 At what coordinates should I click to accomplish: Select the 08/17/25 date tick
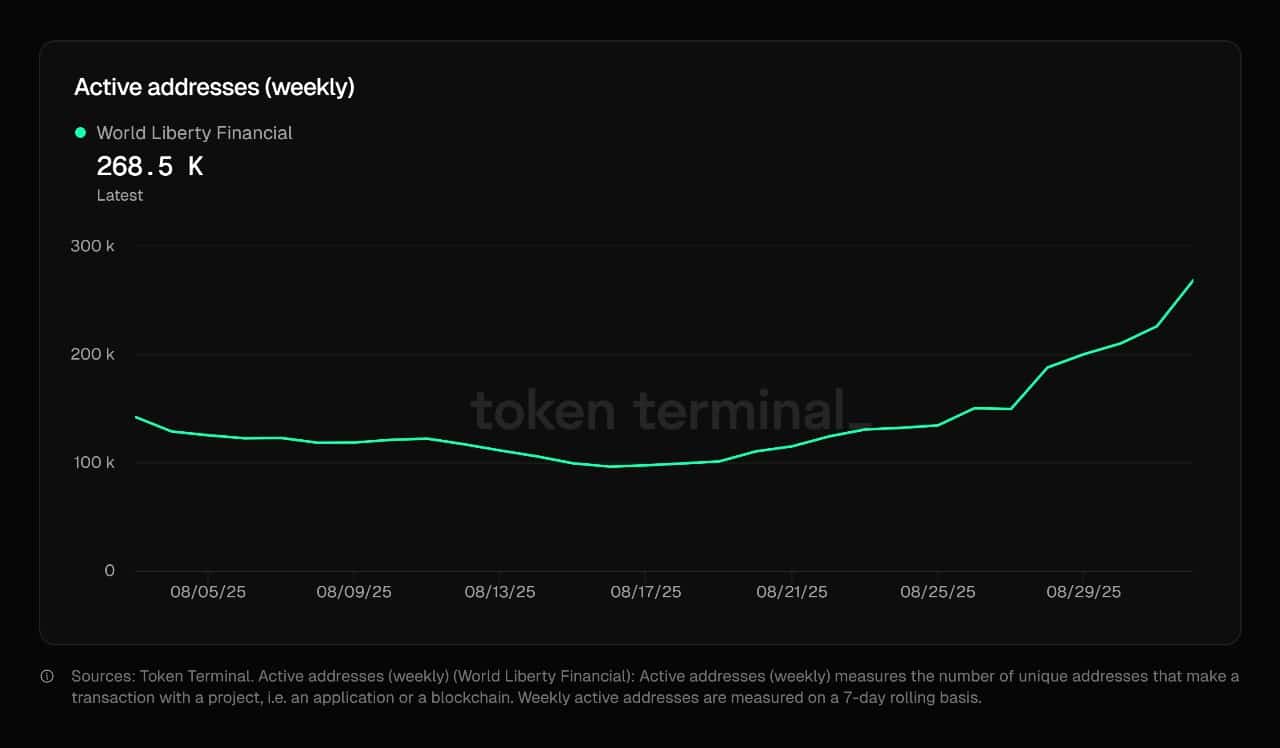(x=646, y=592)
